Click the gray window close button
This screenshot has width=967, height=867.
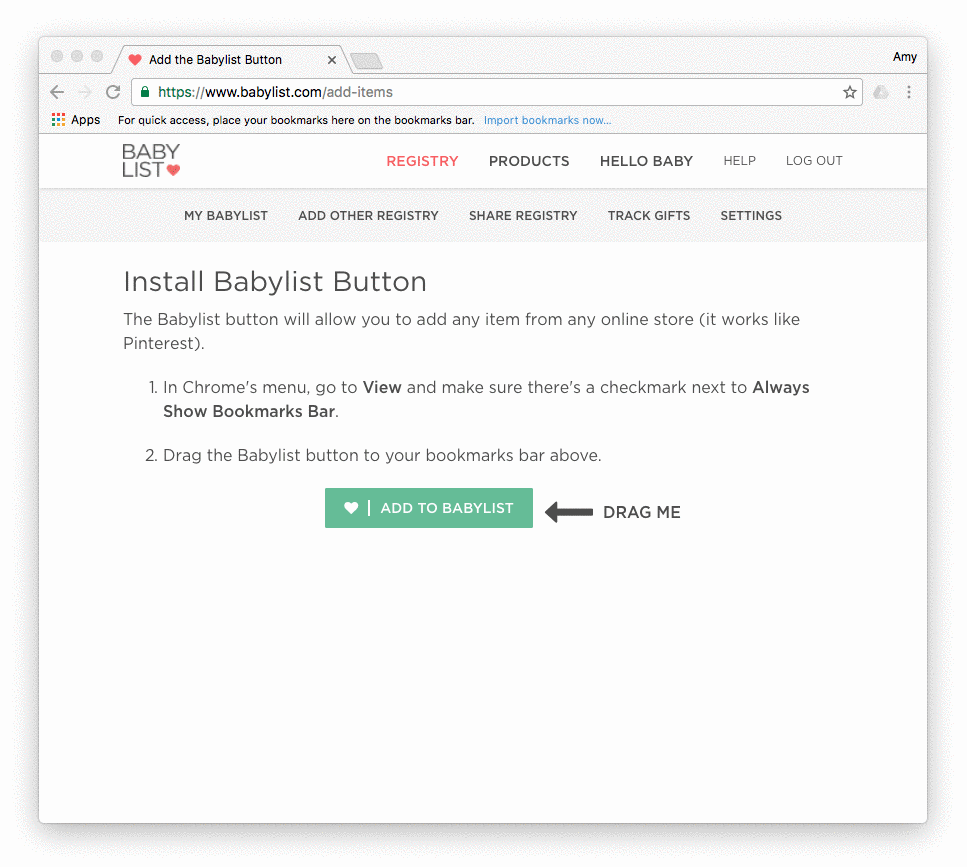(x=57, y=56)
